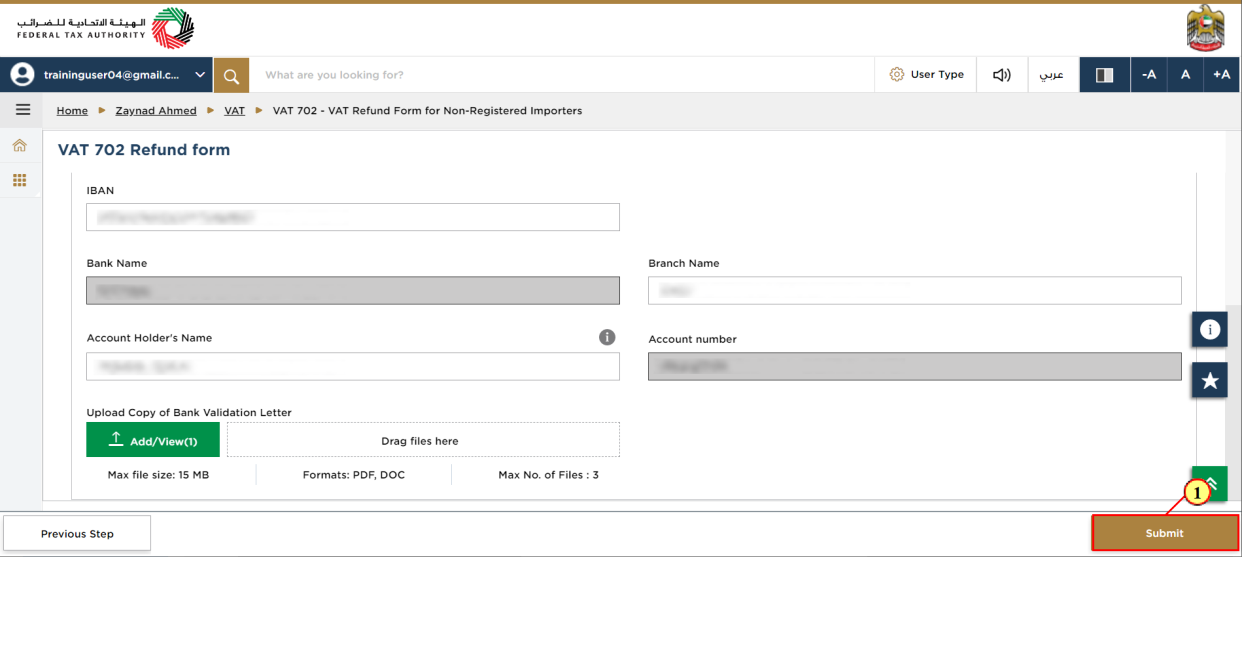This screenshot has height=648, width=1242.
Task: Click the 'Max file size: 15 MB' text
Action: pos(158,475)
